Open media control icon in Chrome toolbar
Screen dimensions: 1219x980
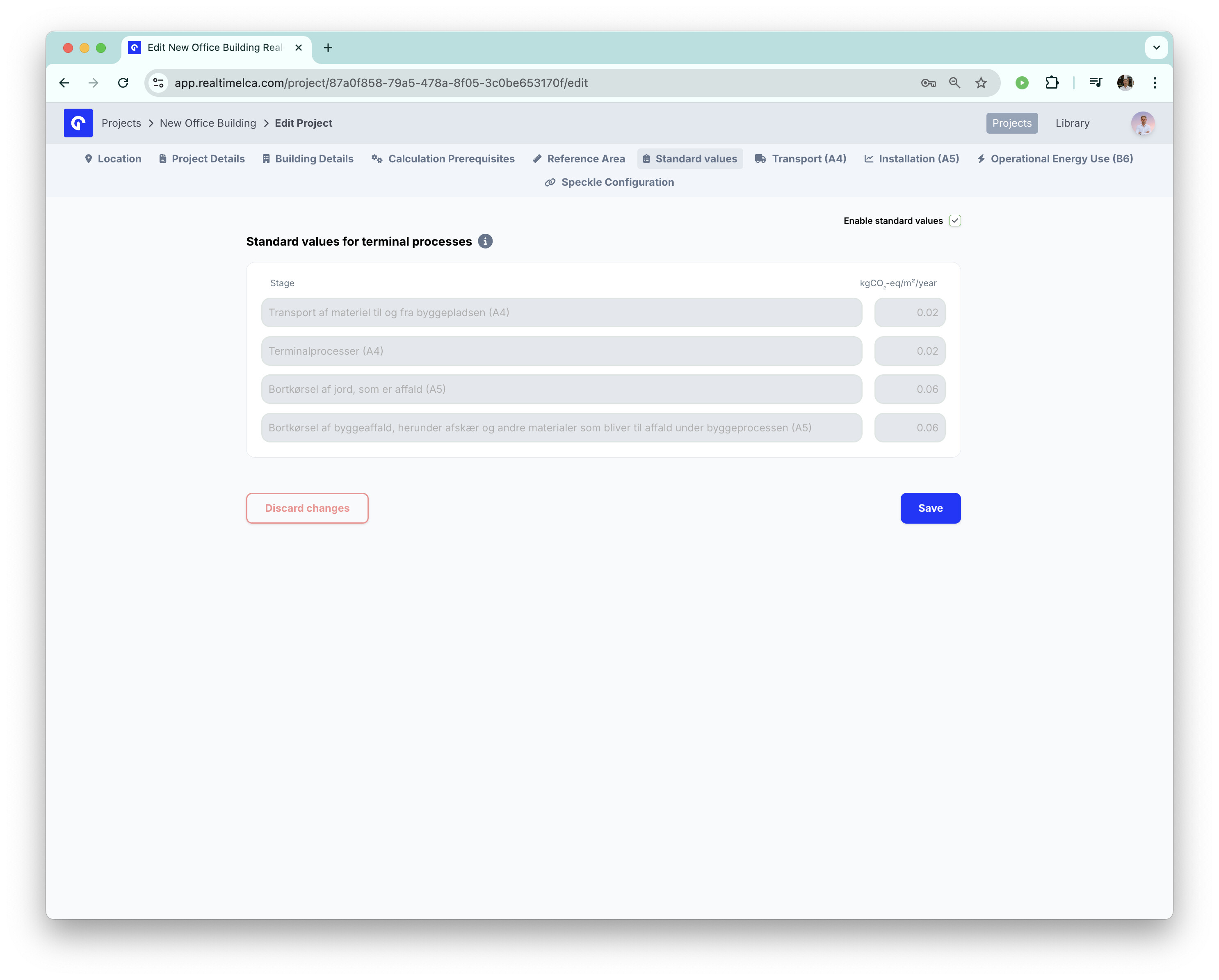click(x=1095, y=83)
